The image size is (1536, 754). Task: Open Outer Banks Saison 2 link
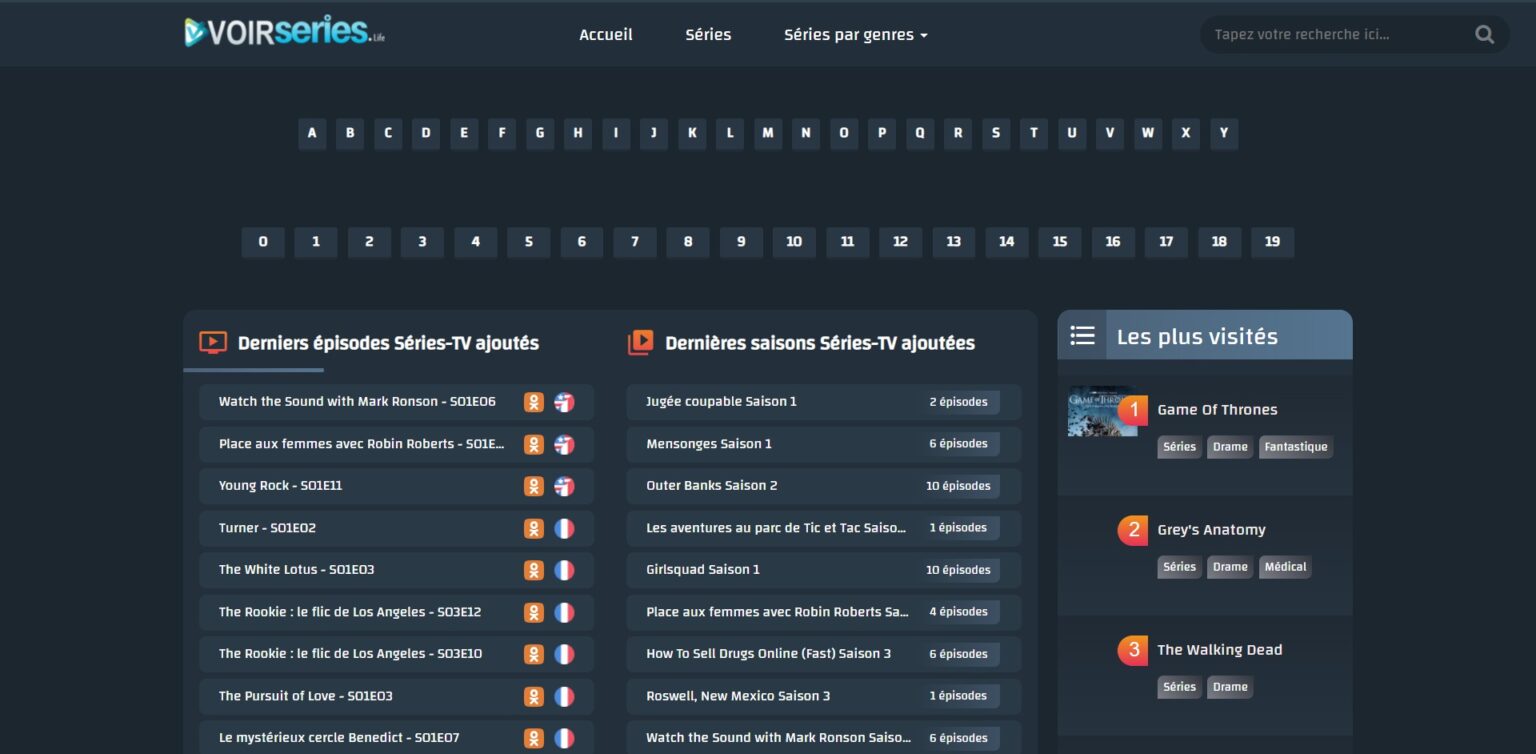pyautogui.click(x=712, y=486)
